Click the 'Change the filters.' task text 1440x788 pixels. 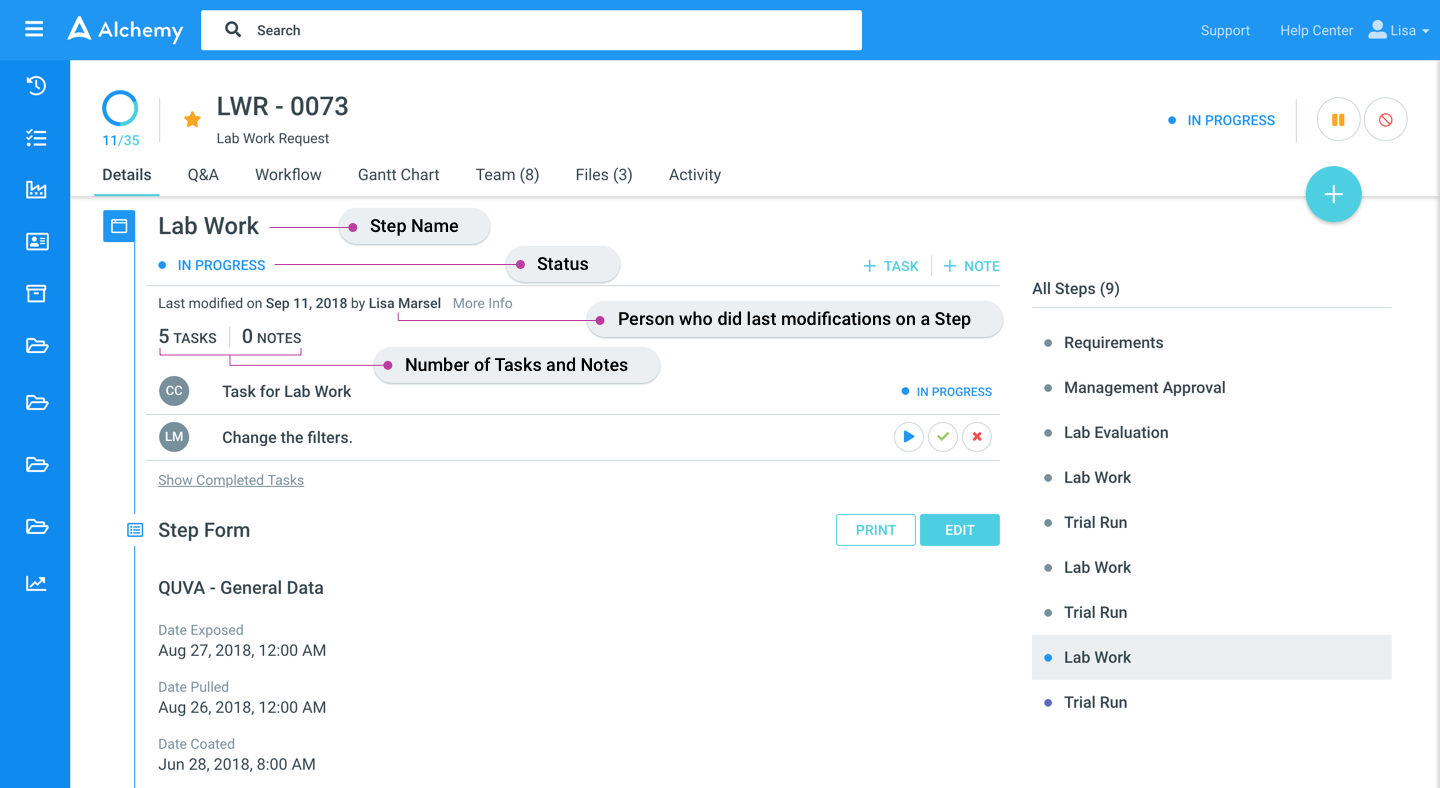click(x=287, y=437)
